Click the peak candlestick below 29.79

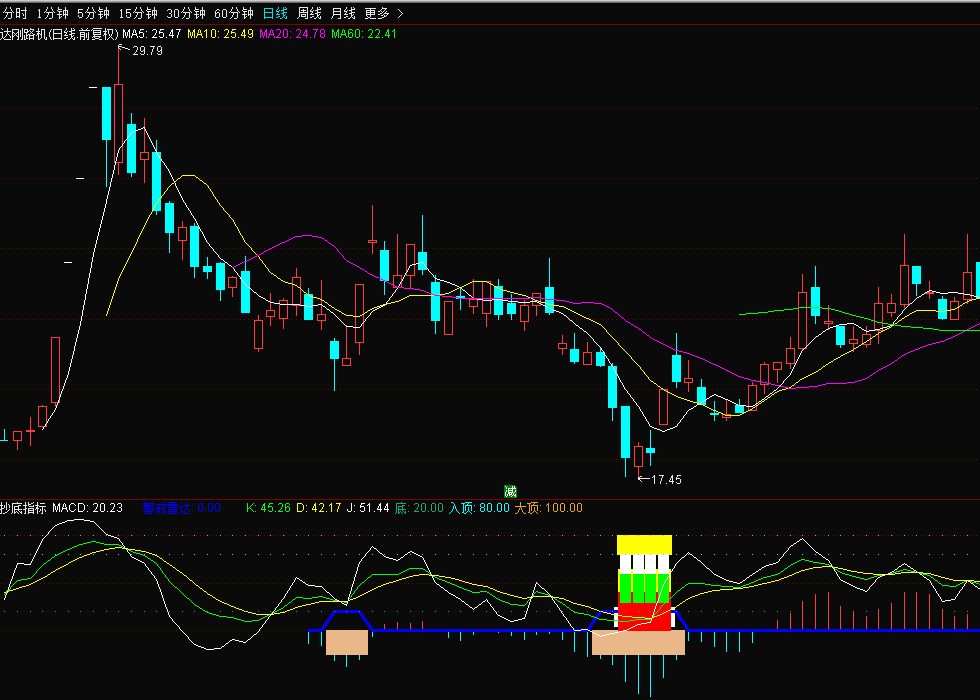pos(118,123)
